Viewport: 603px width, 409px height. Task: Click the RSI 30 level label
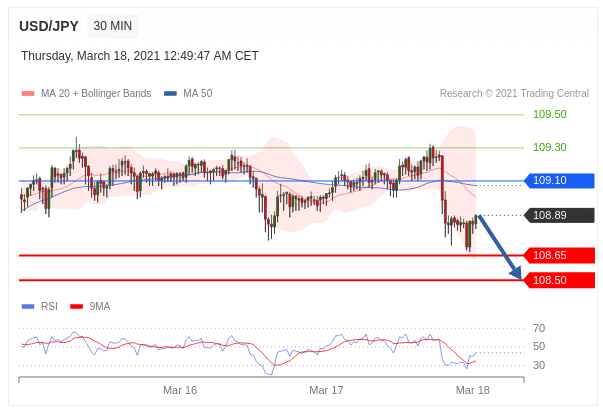539,365
